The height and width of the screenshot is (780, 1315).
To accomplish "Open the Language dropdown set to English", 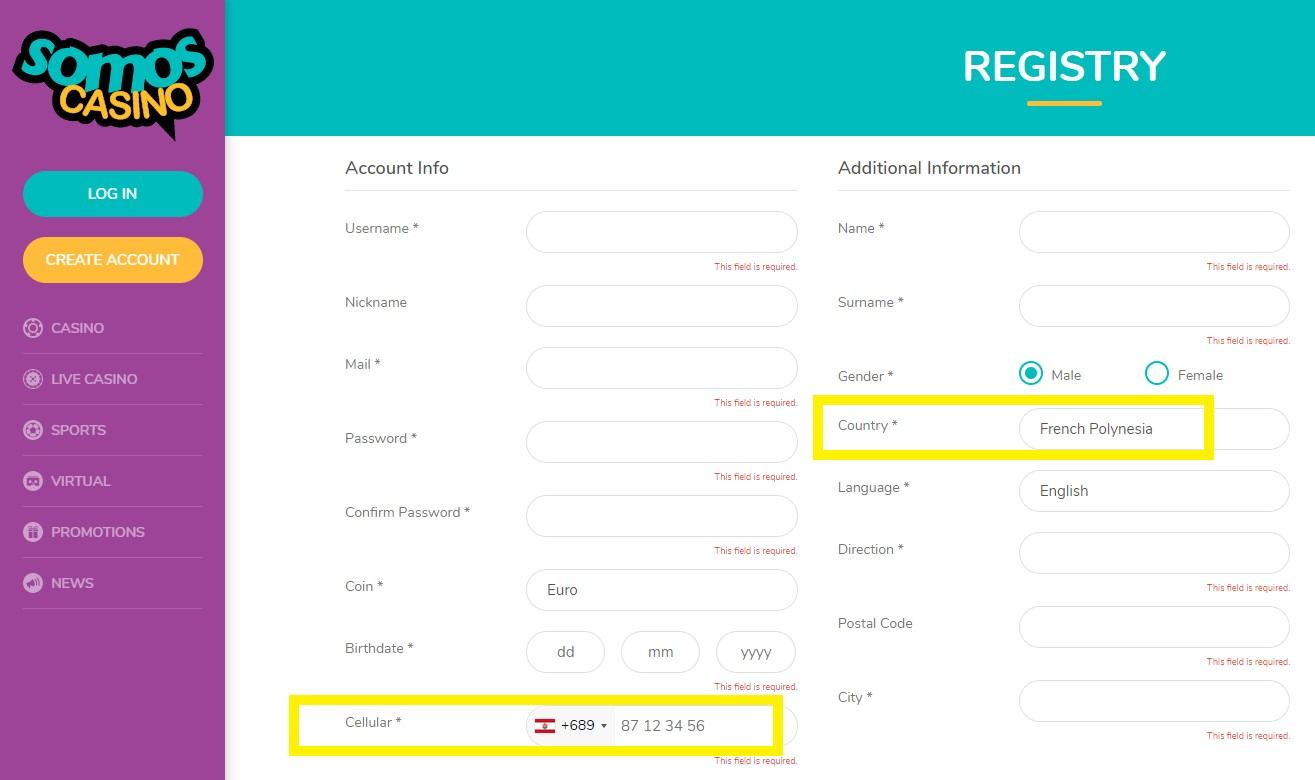I will (1153, 491).
